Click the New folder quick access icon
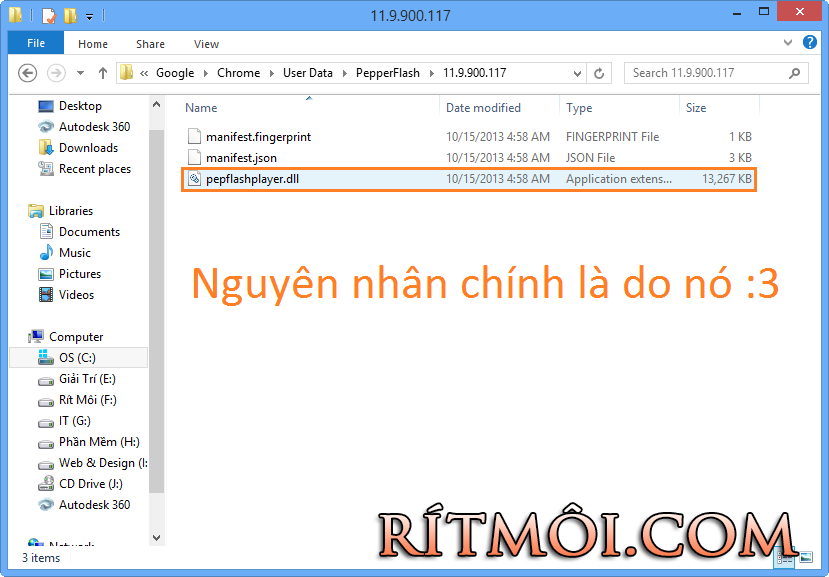This screenshot has width=829, height=577. 70,16
